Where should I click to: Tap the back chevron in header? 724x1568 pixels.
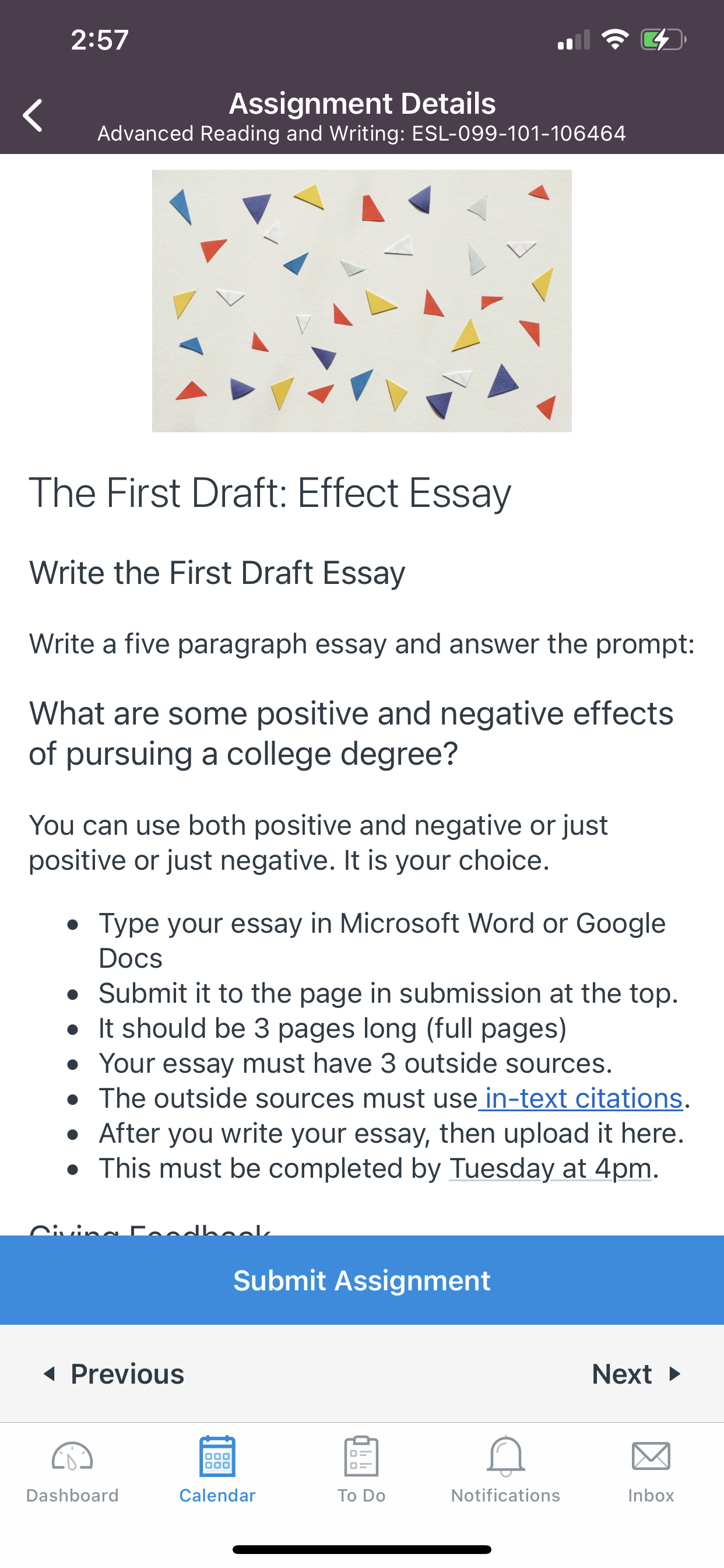(x=32, y=116)
